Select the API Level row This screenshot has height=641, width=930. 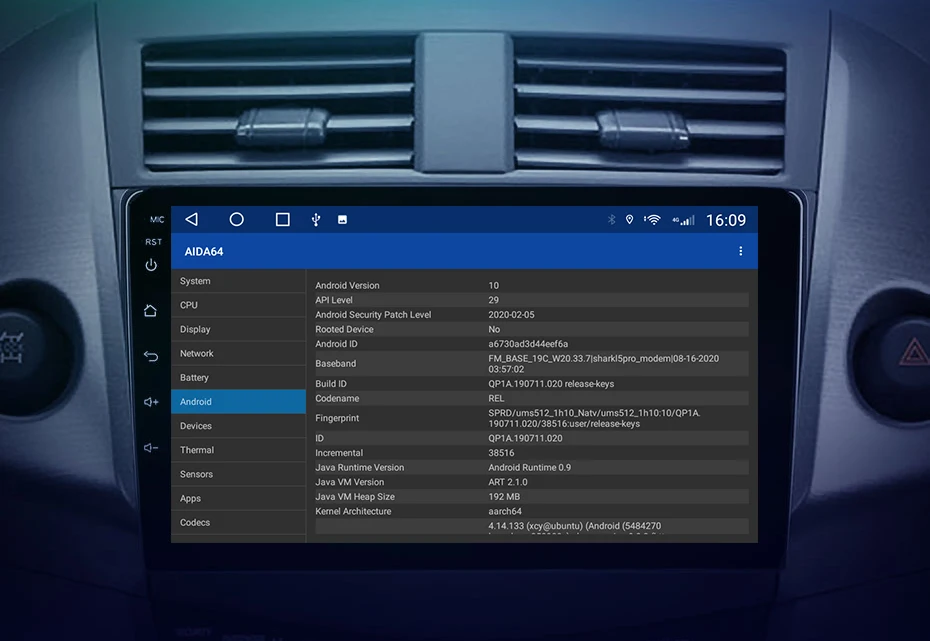pyautogui.click(x=531, y=300)
